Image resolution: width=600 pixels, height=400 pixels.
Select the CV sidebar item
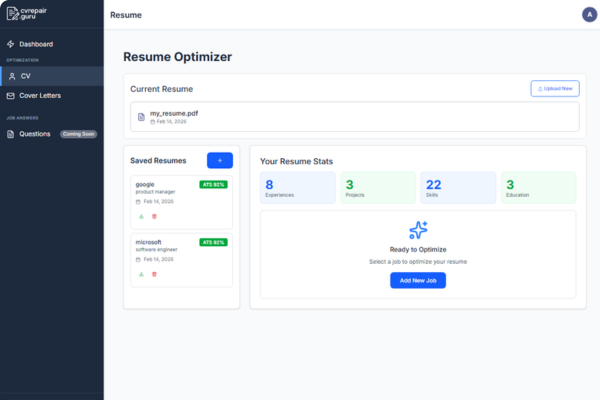click(x=52, y=76)
